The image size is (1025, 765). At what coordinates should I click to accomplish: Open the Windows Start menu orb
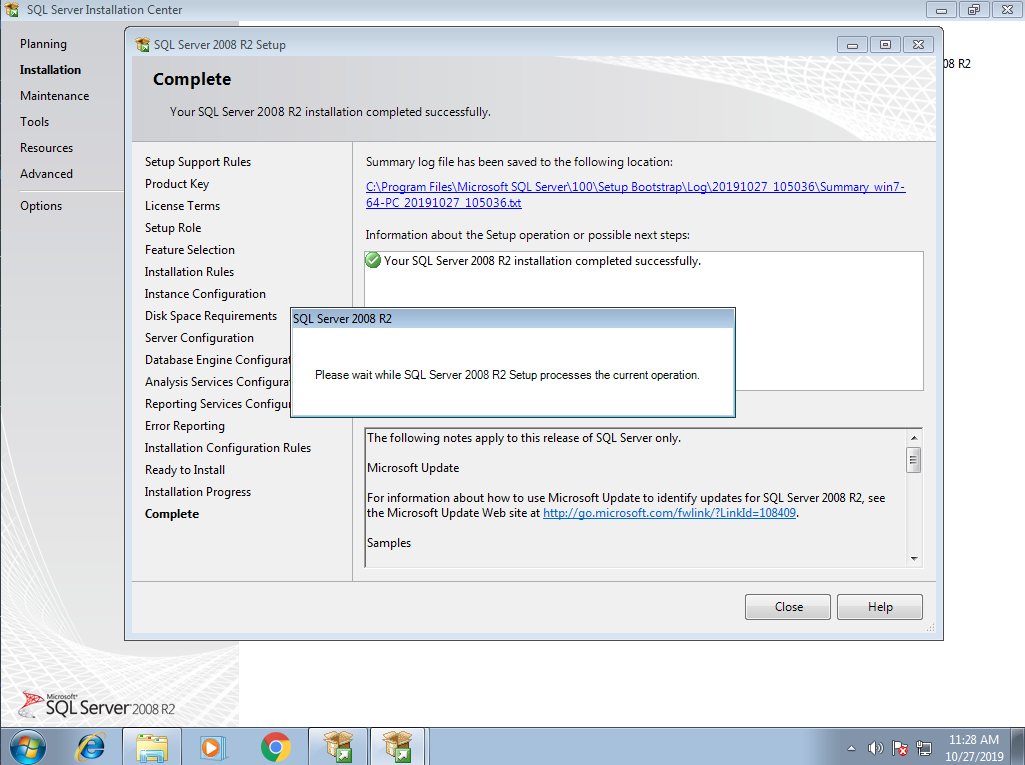pos(27,747)
